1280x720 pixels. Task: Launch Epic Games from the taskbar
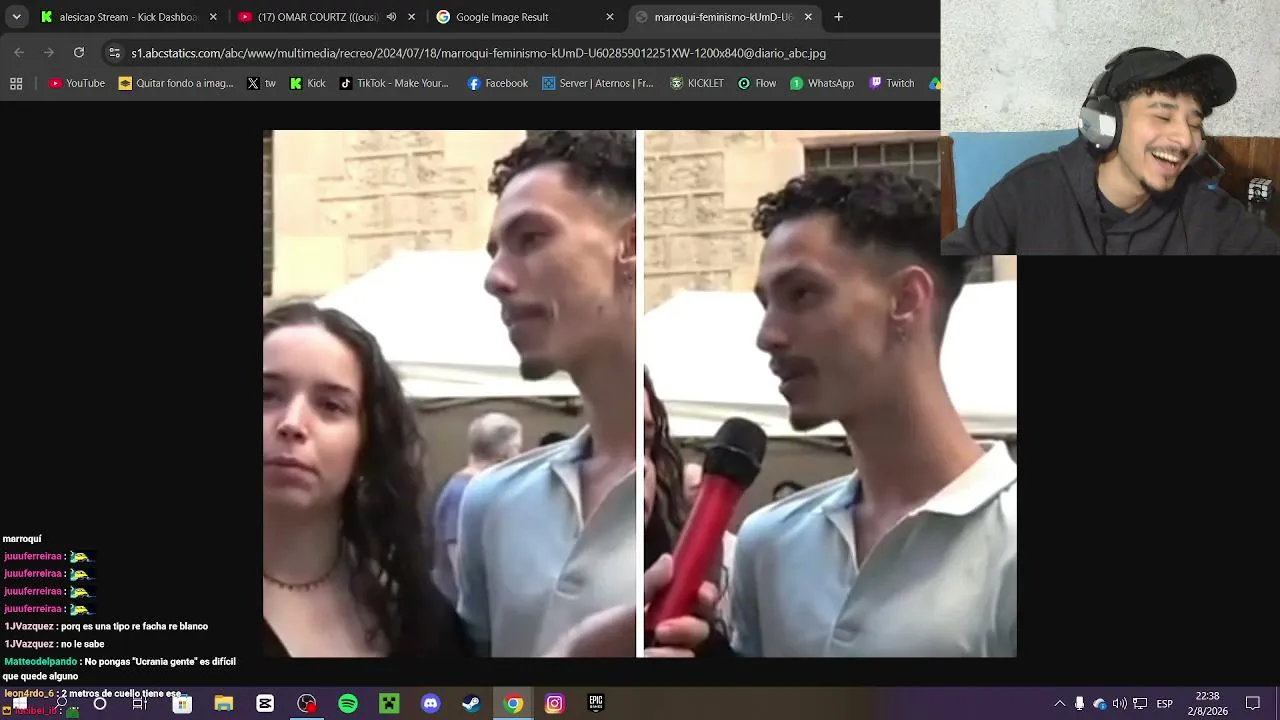click(x=595, y=704)
